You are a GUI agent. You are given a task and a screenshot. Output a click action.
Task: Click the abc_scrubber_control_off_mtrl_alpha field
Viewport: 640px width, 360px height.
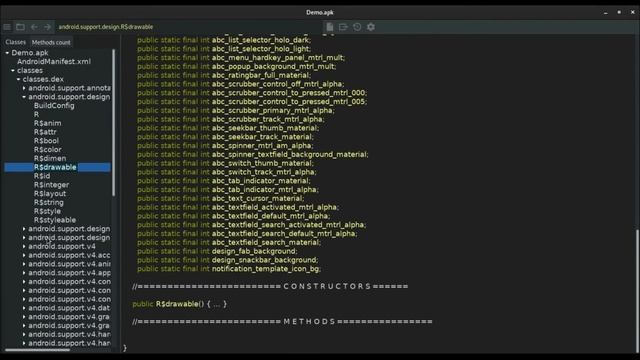241,84
